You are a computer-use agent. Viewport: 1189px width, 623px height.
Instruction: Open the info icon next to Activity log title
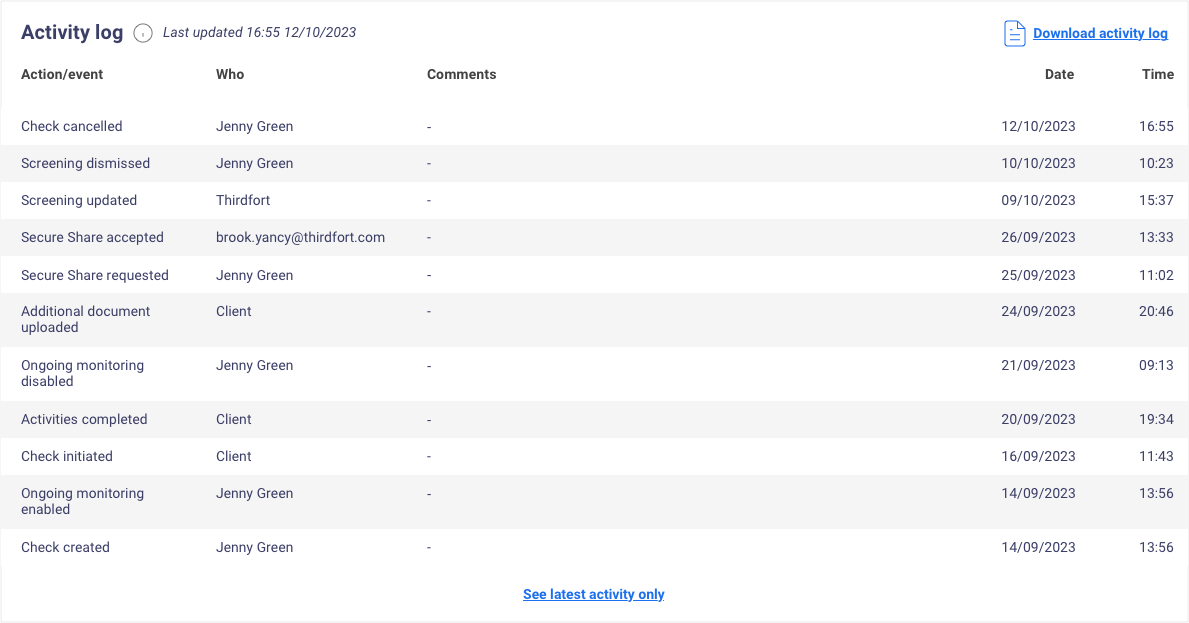(142, 33)
